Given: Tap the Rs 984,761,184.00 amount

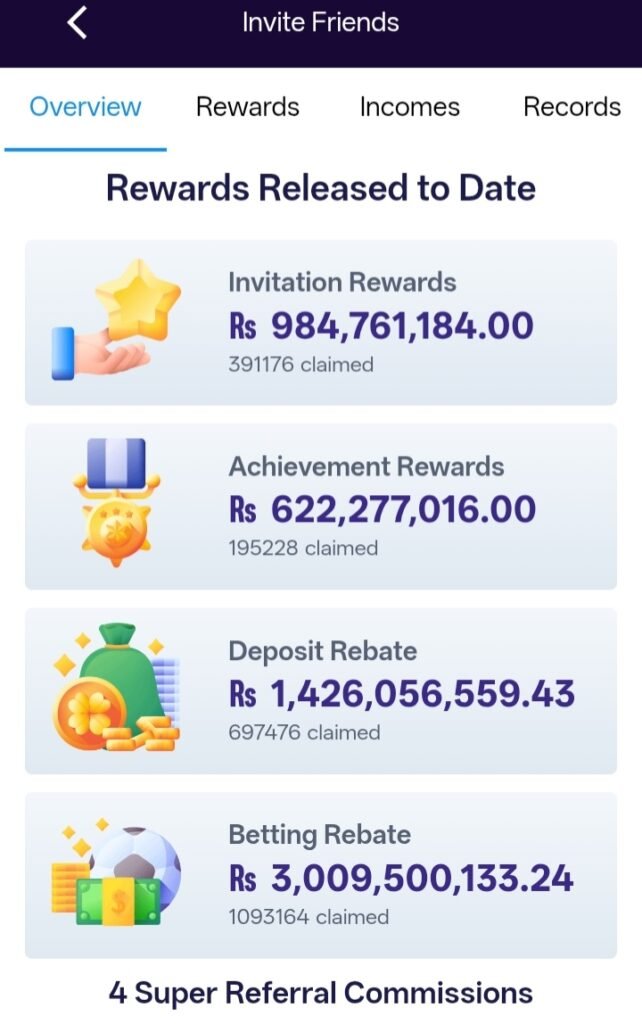Looking at the screenshot, I should pos(381,325).
